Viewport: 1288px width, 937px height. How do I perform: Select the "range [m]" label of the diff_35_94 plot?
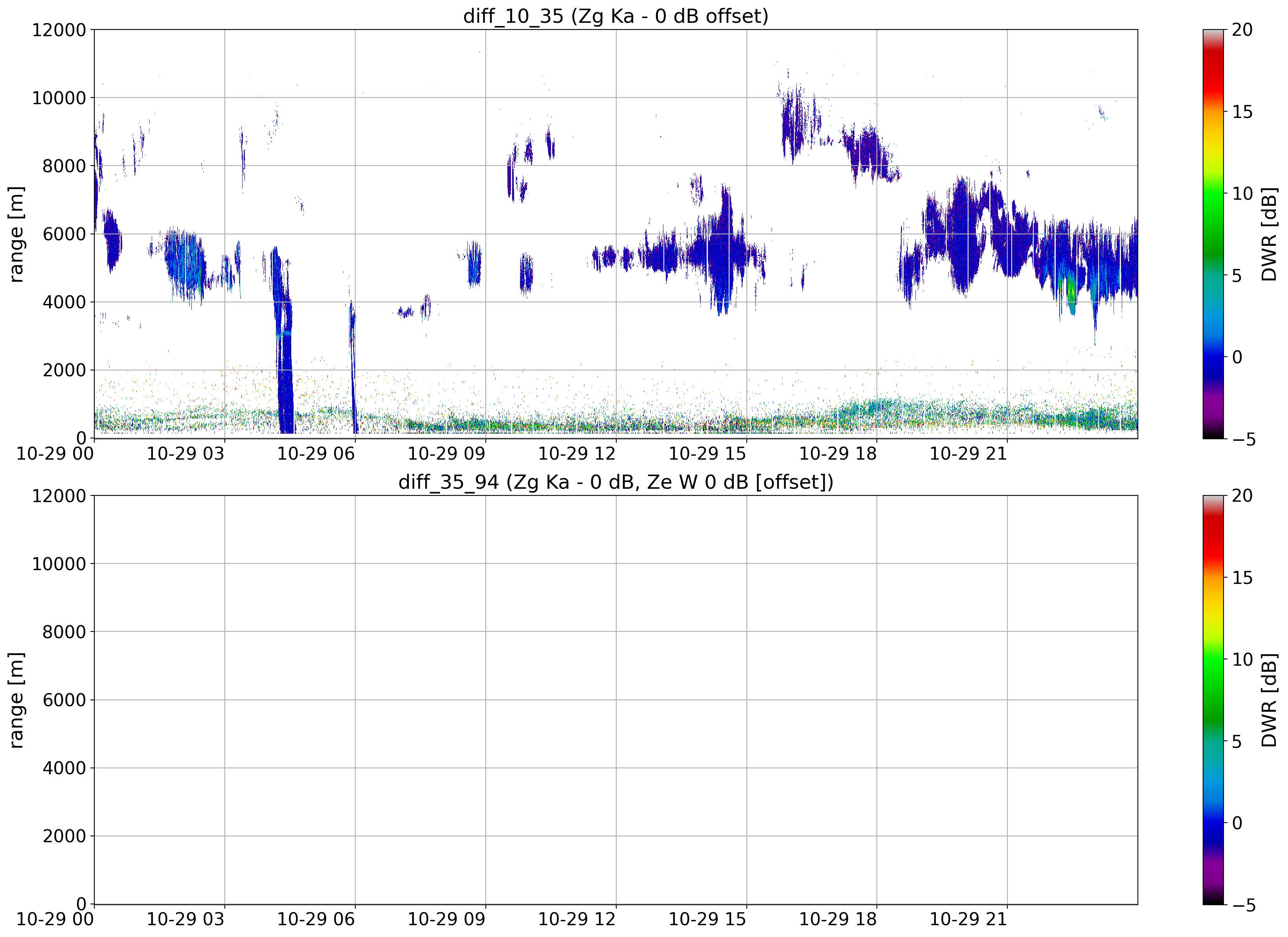[x=16, y=700]
